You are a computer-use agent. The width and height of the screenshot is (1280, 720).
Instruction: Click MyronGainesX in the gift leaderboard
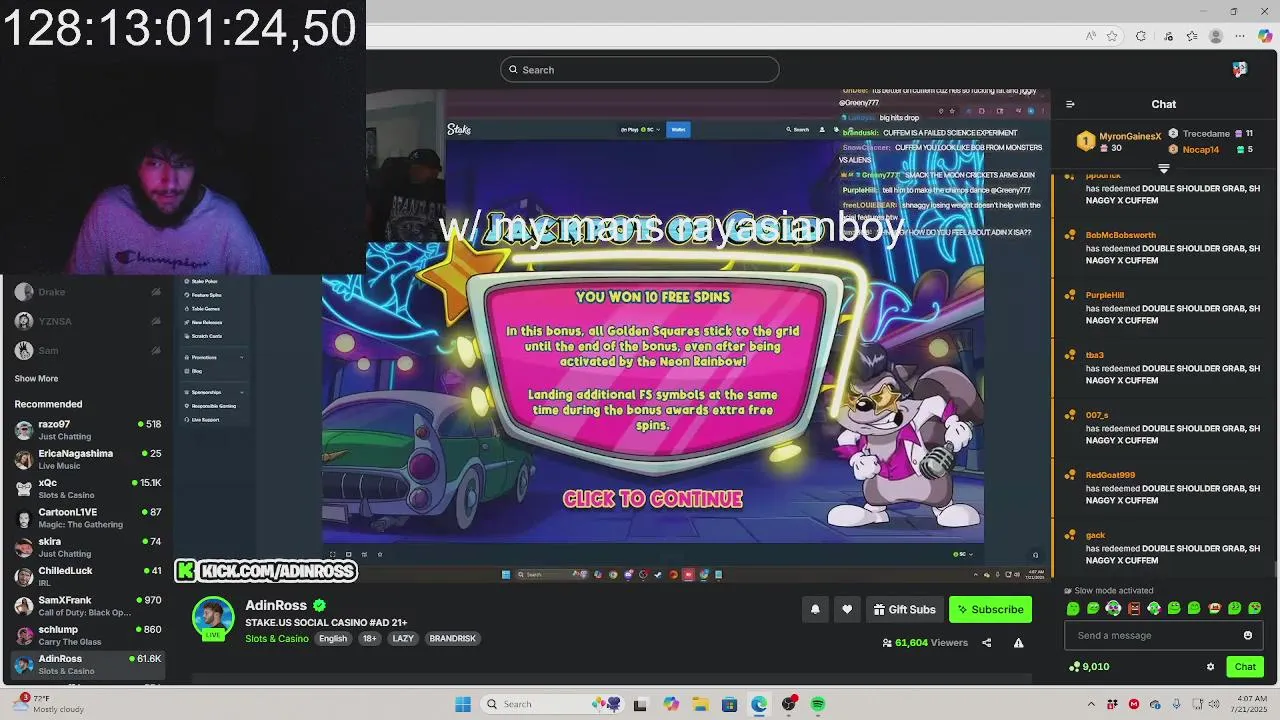pos(1130,135)
